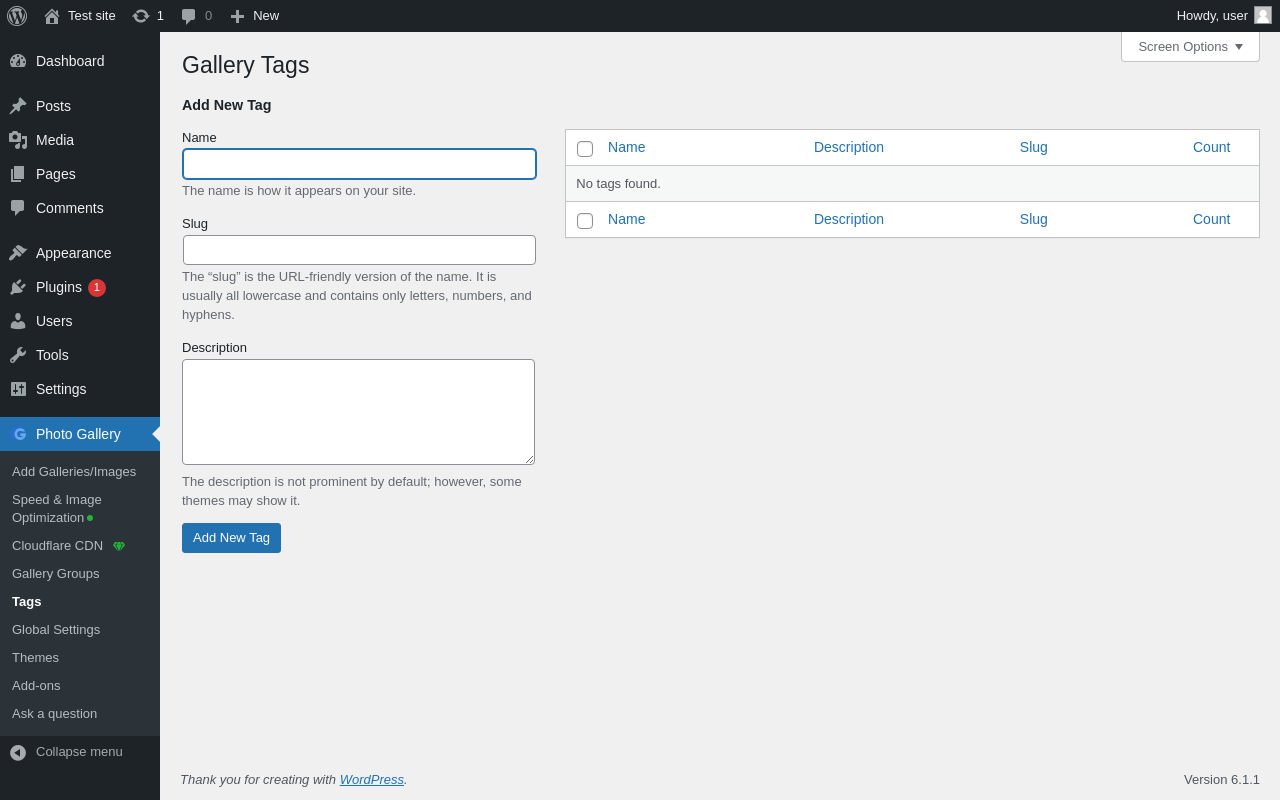Open Comments in admin menu
Image resolution: width=1280 pixels, height=800 pixels.
pos(80,208)
